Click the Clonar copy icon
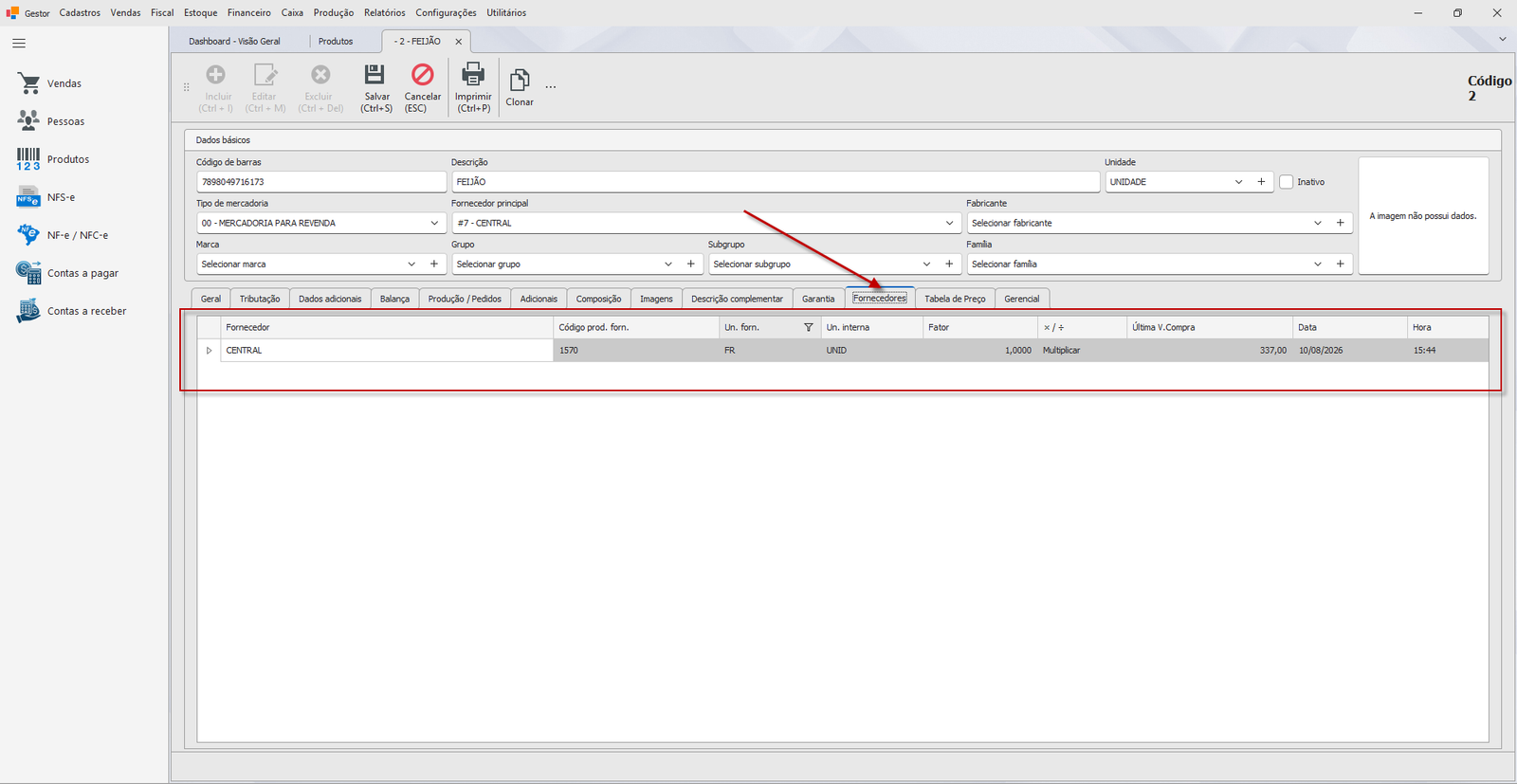1517x784 pixels. click(x=520, y=81)
